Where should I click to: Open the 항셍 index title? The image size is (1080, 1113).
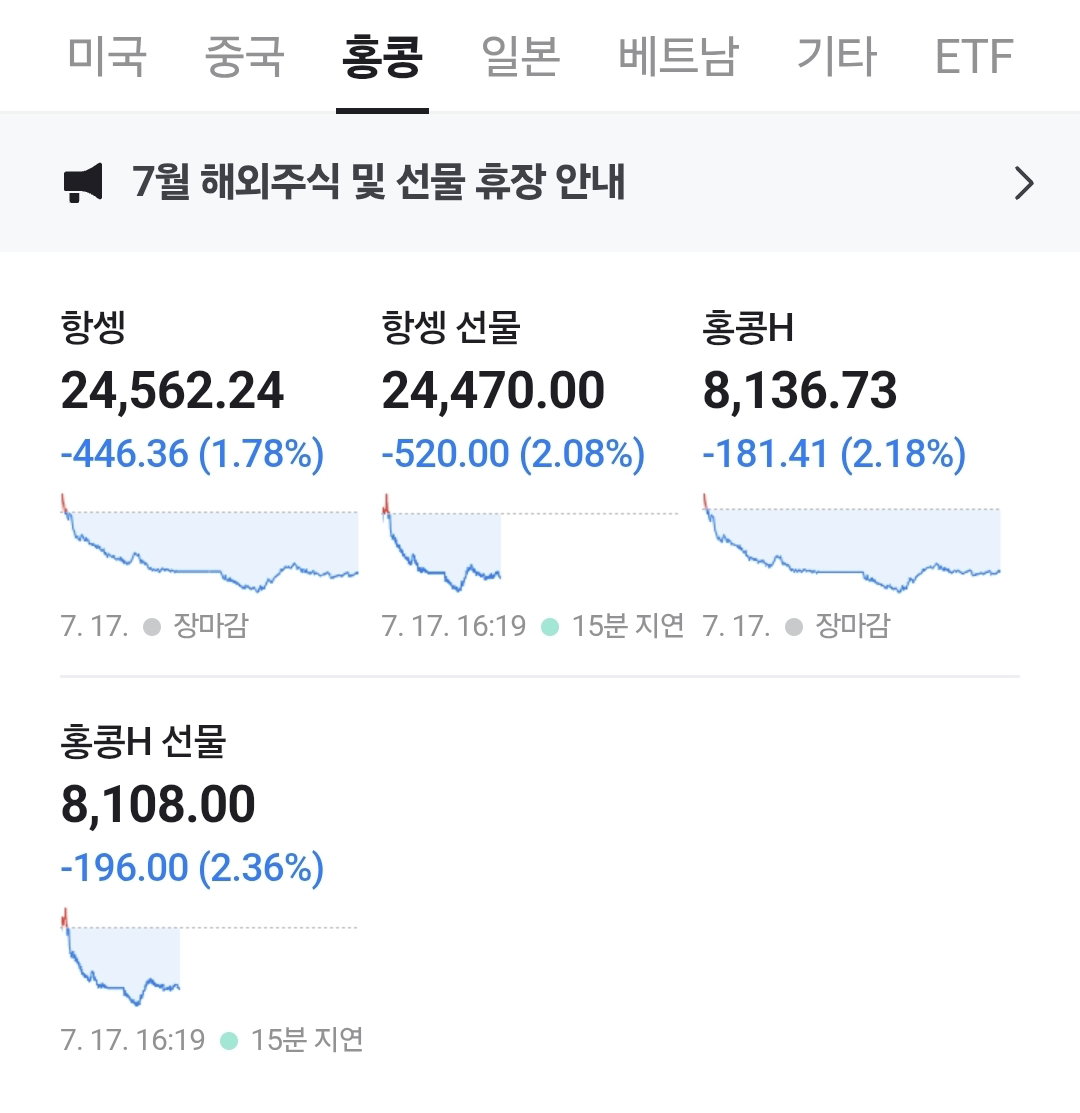93,327
